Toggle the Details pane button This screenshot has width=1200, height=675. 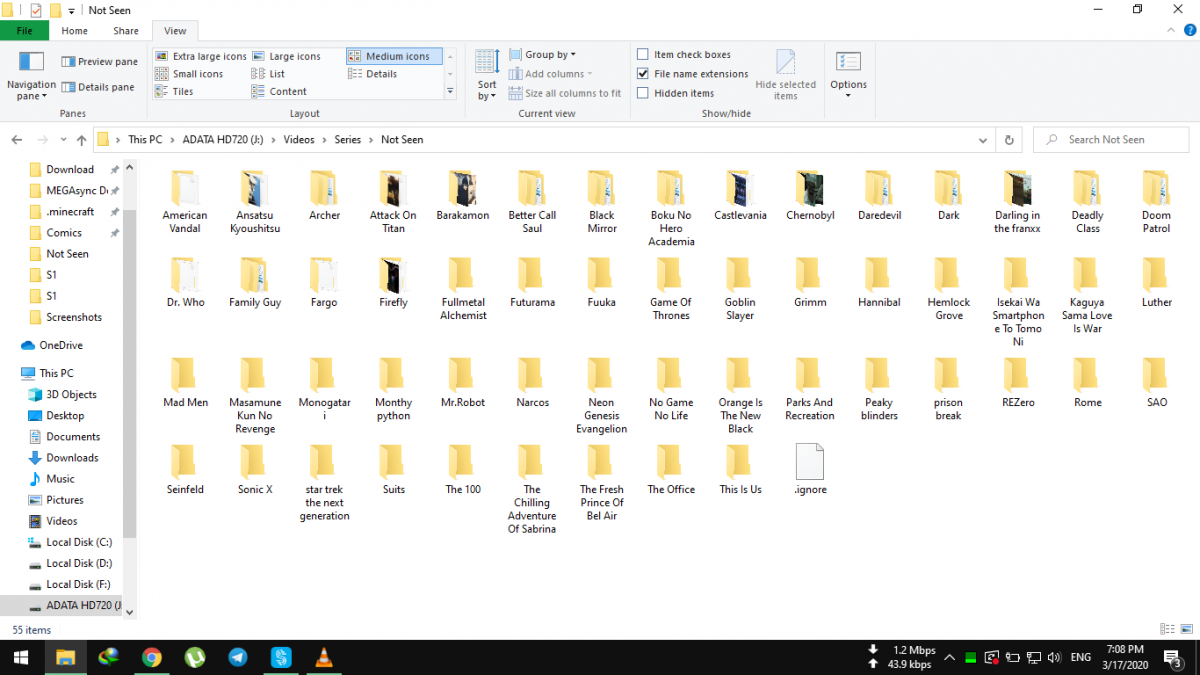[98, 87]
